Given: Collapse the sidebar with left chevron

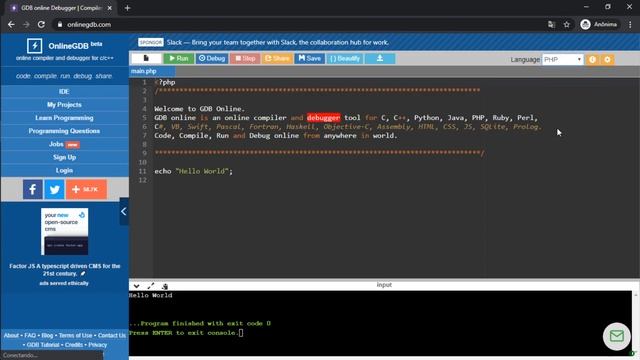Looking at the screenshot, I should click(124, 211).
